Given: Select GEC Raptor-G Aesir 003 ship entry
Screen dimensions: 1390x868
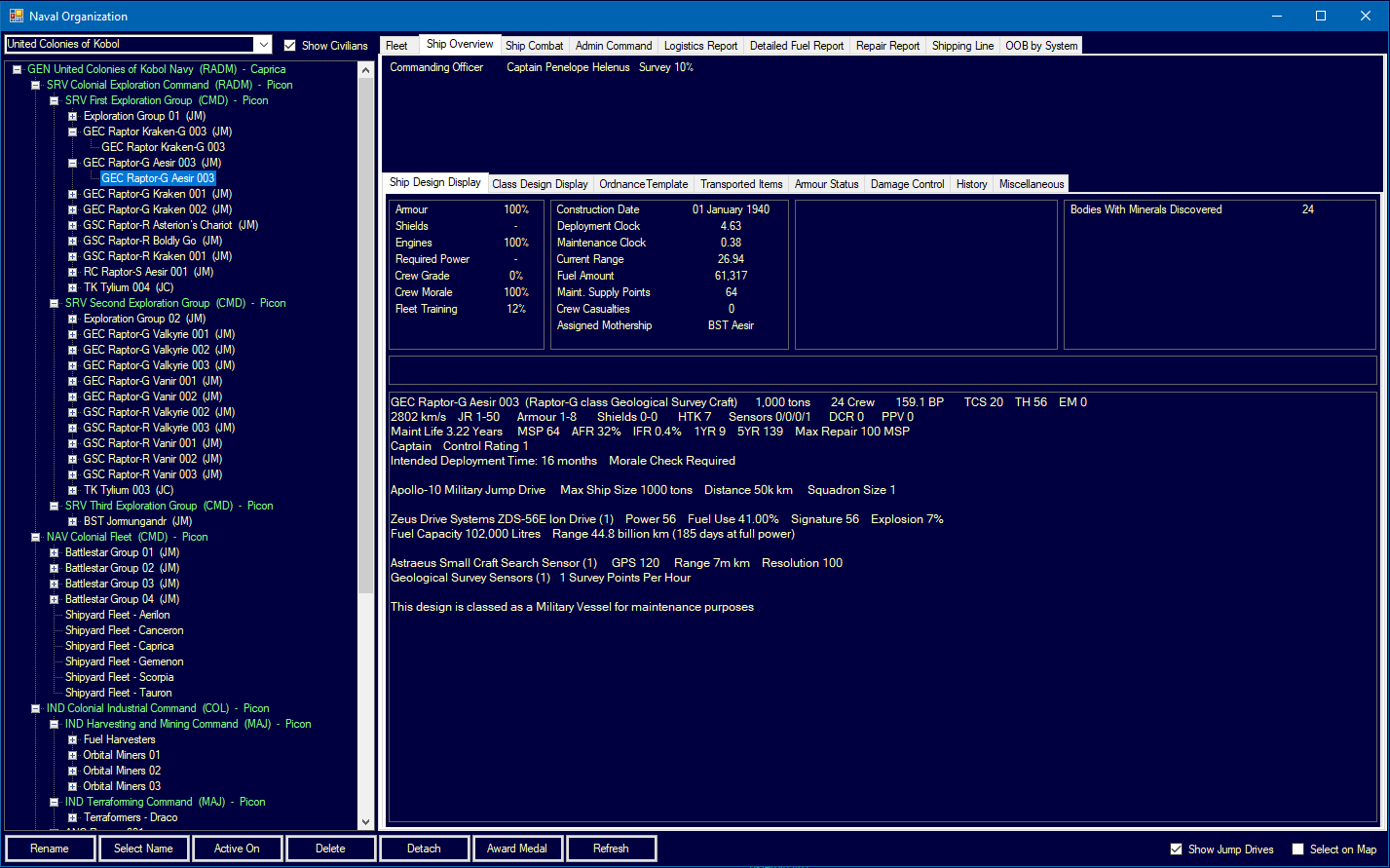Looking at the screenshot, I should pos(158,178).
